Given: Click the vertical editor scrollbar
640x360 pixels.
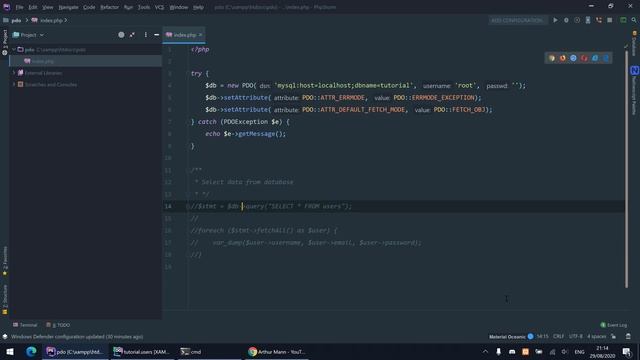Looking at the screenshot, I should click(626, 169).
